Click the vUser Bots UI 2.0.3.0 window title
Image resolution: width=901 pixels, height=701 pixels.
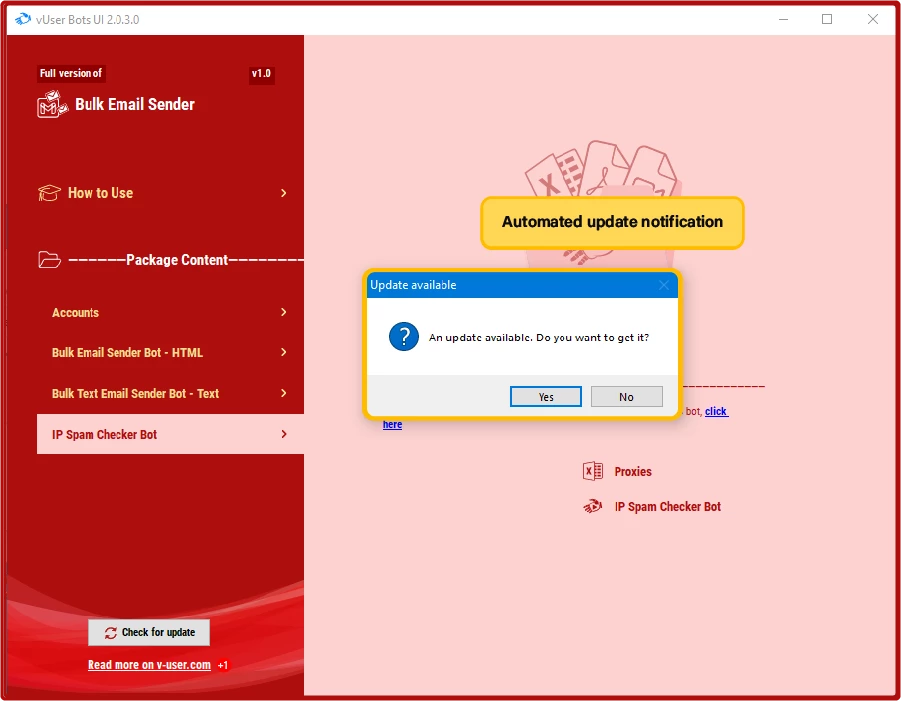[87, 20]
